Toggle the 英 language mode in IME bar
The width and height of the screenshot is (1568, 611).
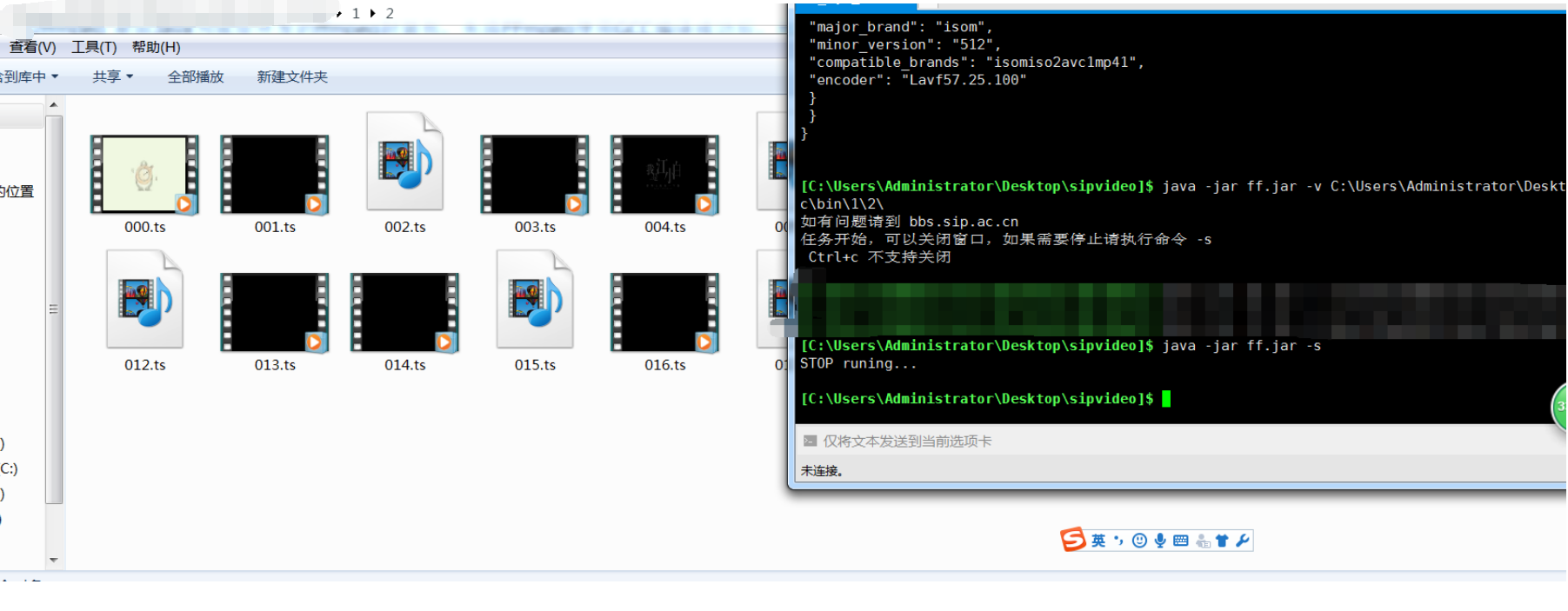pyautogui.click(x=1098, y=541)
